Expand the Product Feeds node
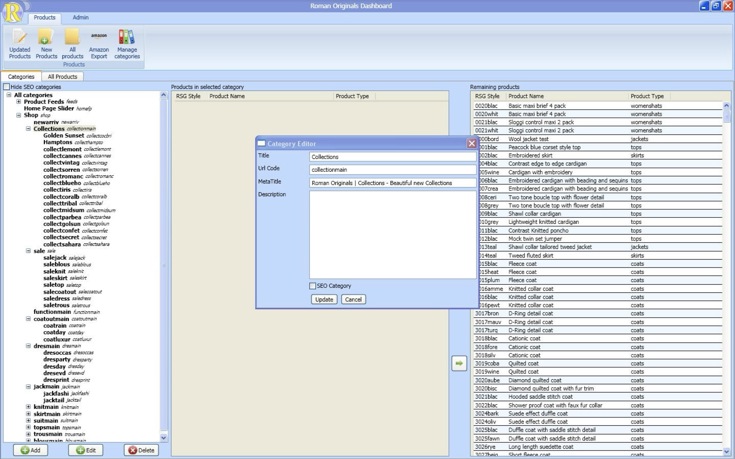 [18, 101]
